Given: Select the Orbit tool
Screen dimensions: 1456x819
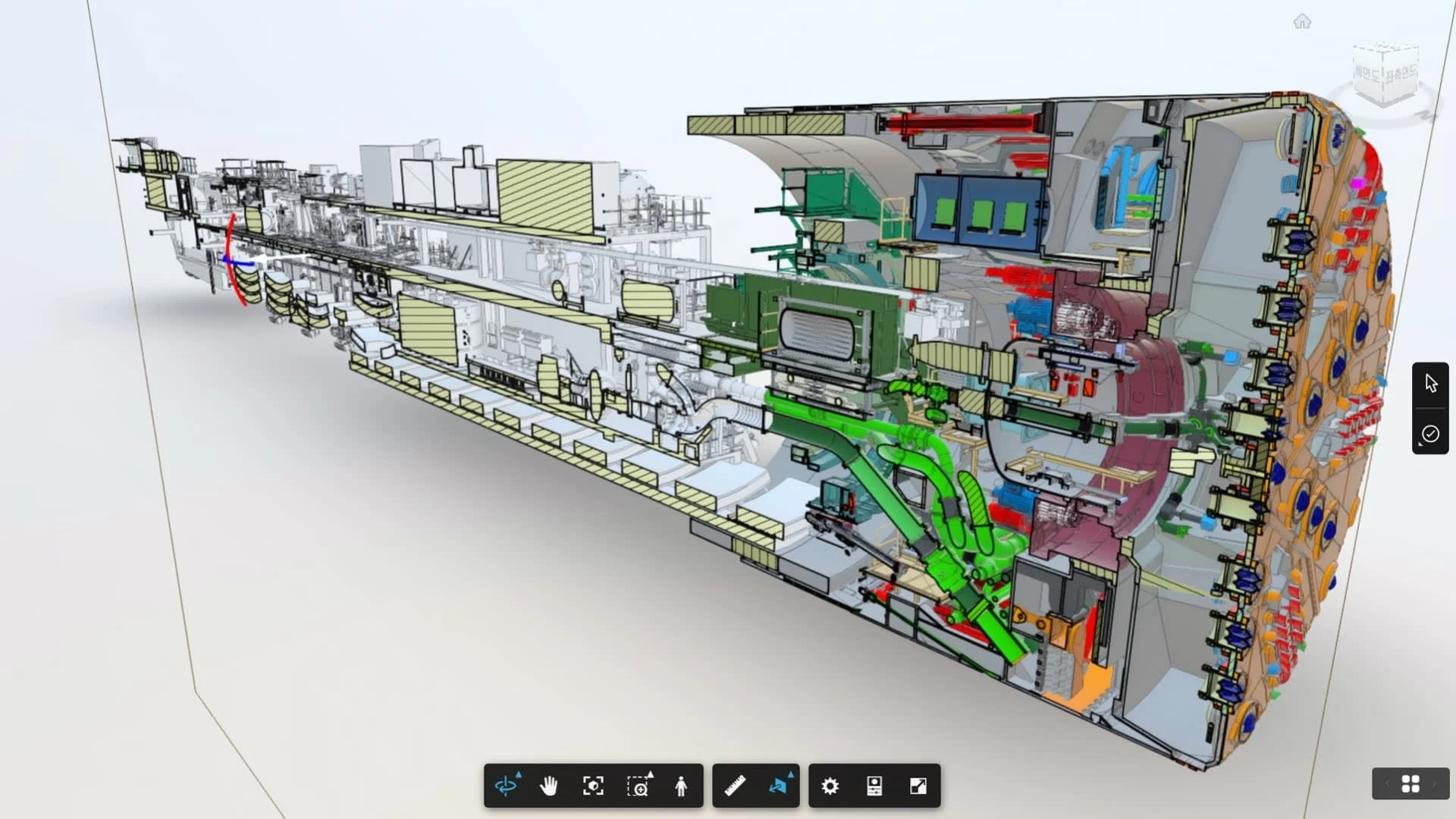Looking at the screenshot, I should [505, 786].
